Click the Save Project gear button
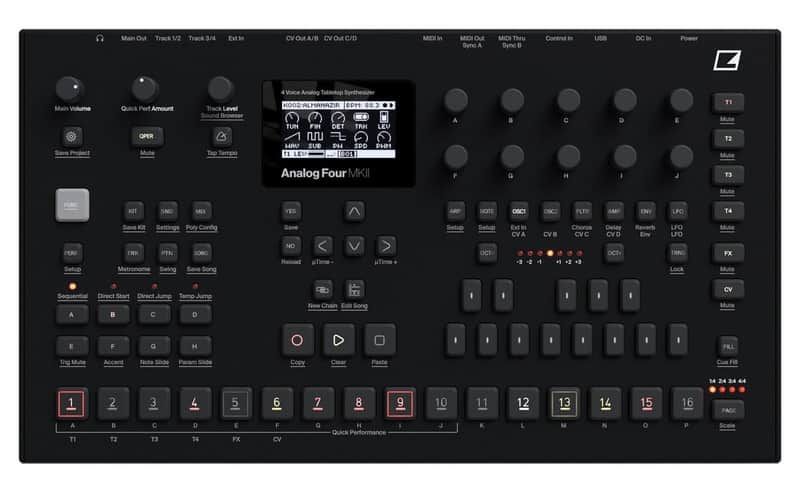 [71, 137]
